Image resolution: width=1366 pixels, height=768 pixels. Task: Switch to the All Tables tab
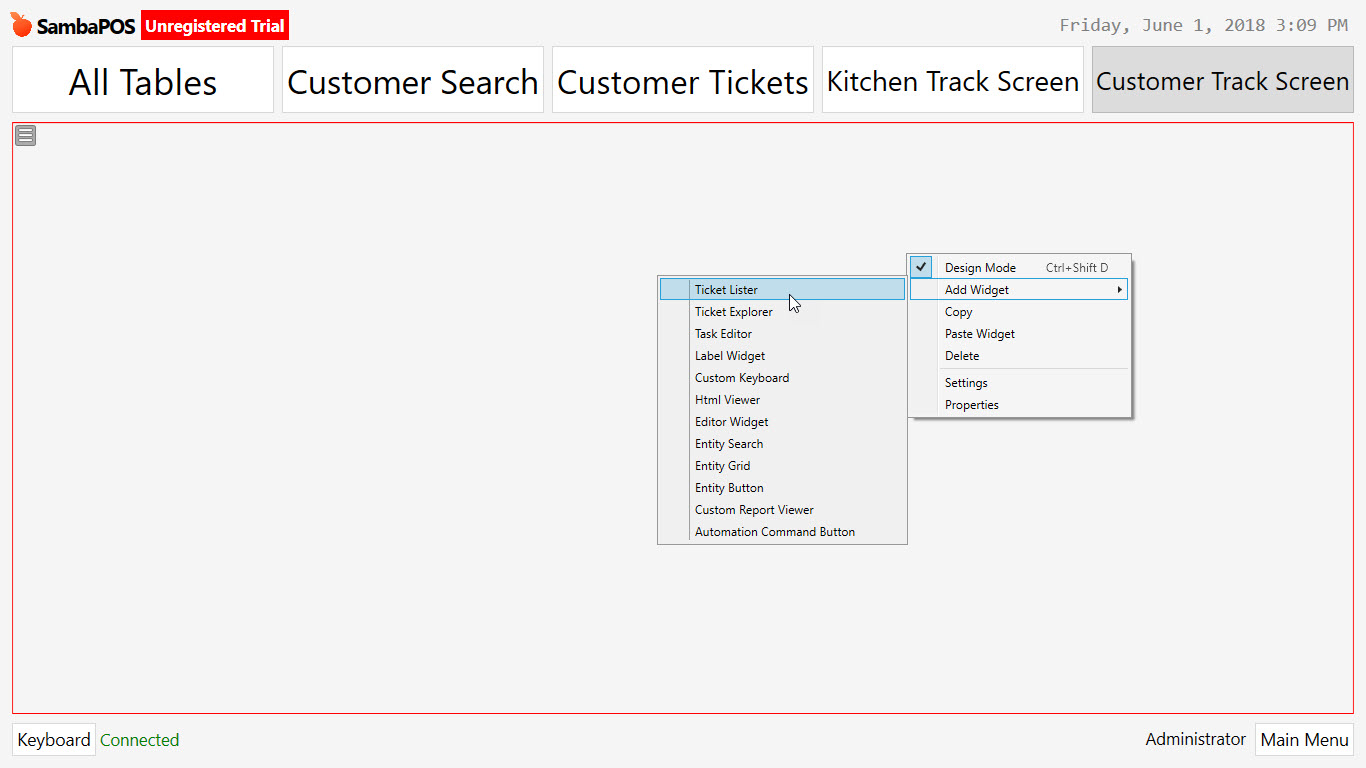click(142, 79)
